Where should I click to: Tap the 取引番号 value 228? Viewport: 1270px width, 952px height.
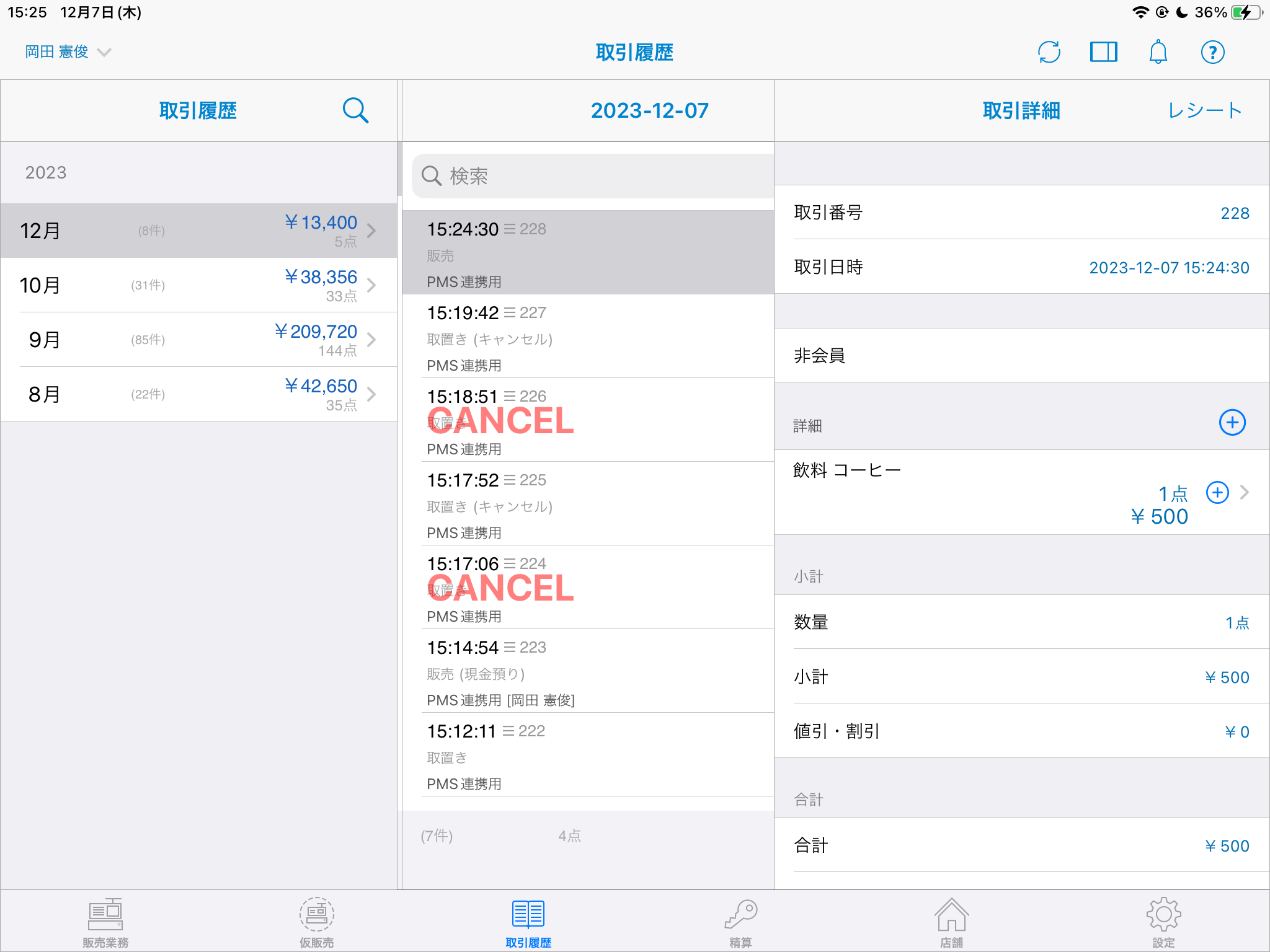click(1235, 213)
